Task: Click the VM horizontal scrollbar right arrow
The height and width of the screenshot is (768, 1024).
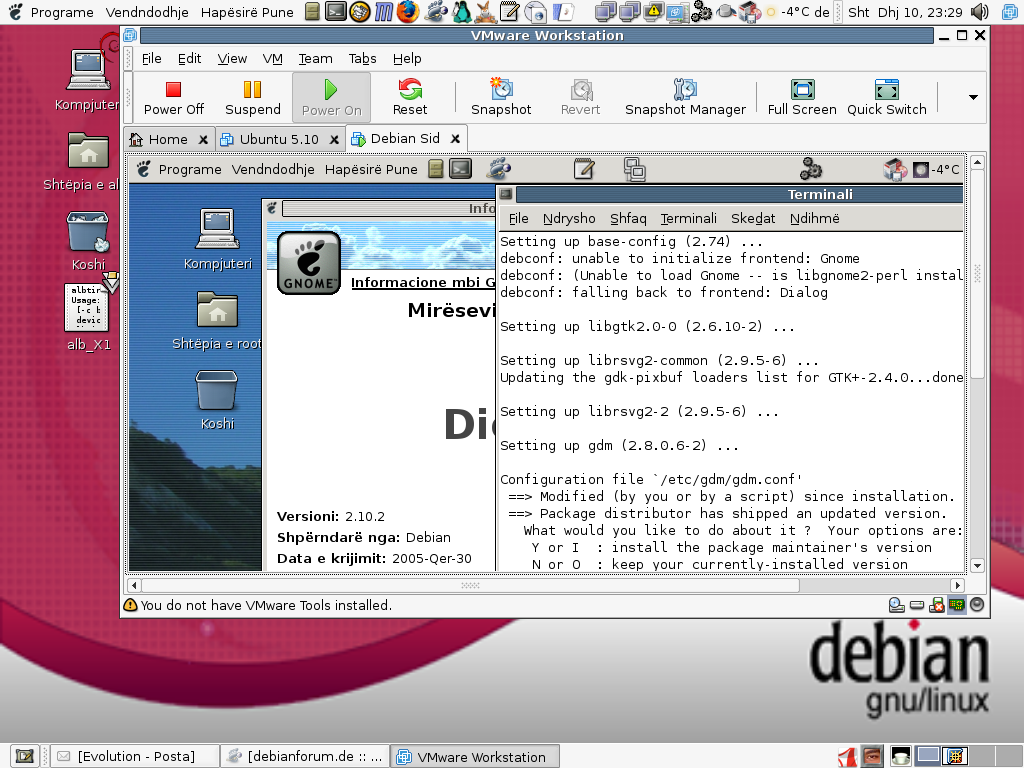Action: click(957, 585)
